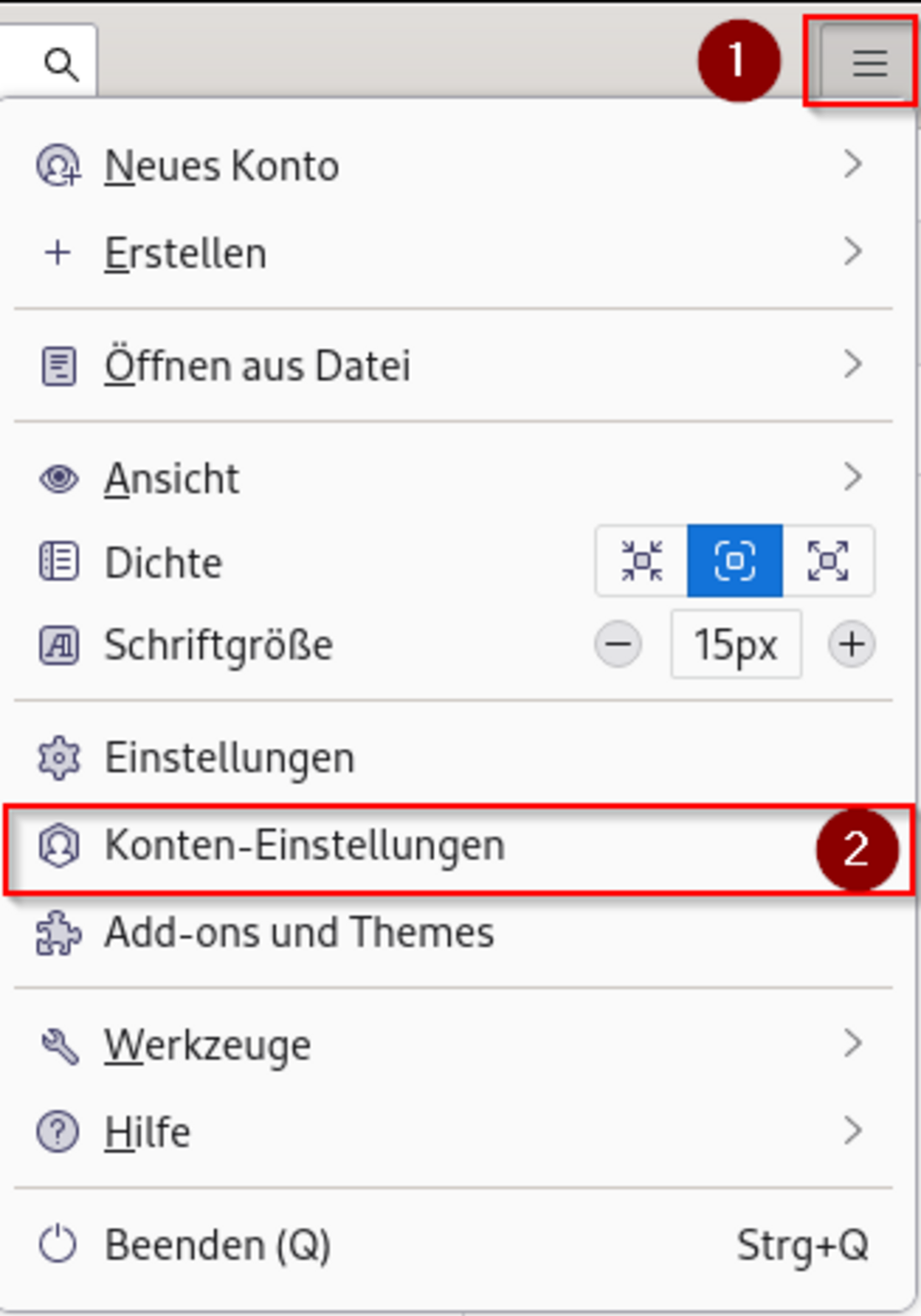
Task: Click the Beenden power icon
Action: [x=59, y=1244]
